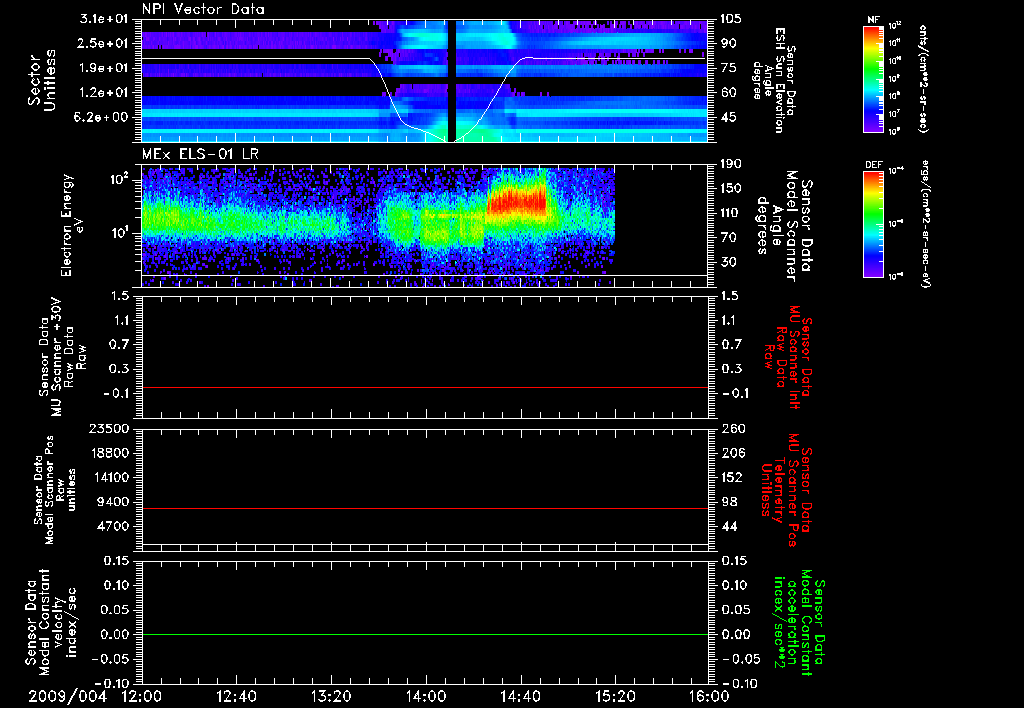Click the DEF color bar legend
Screen dimensions: 1024x708
point(874,224)
